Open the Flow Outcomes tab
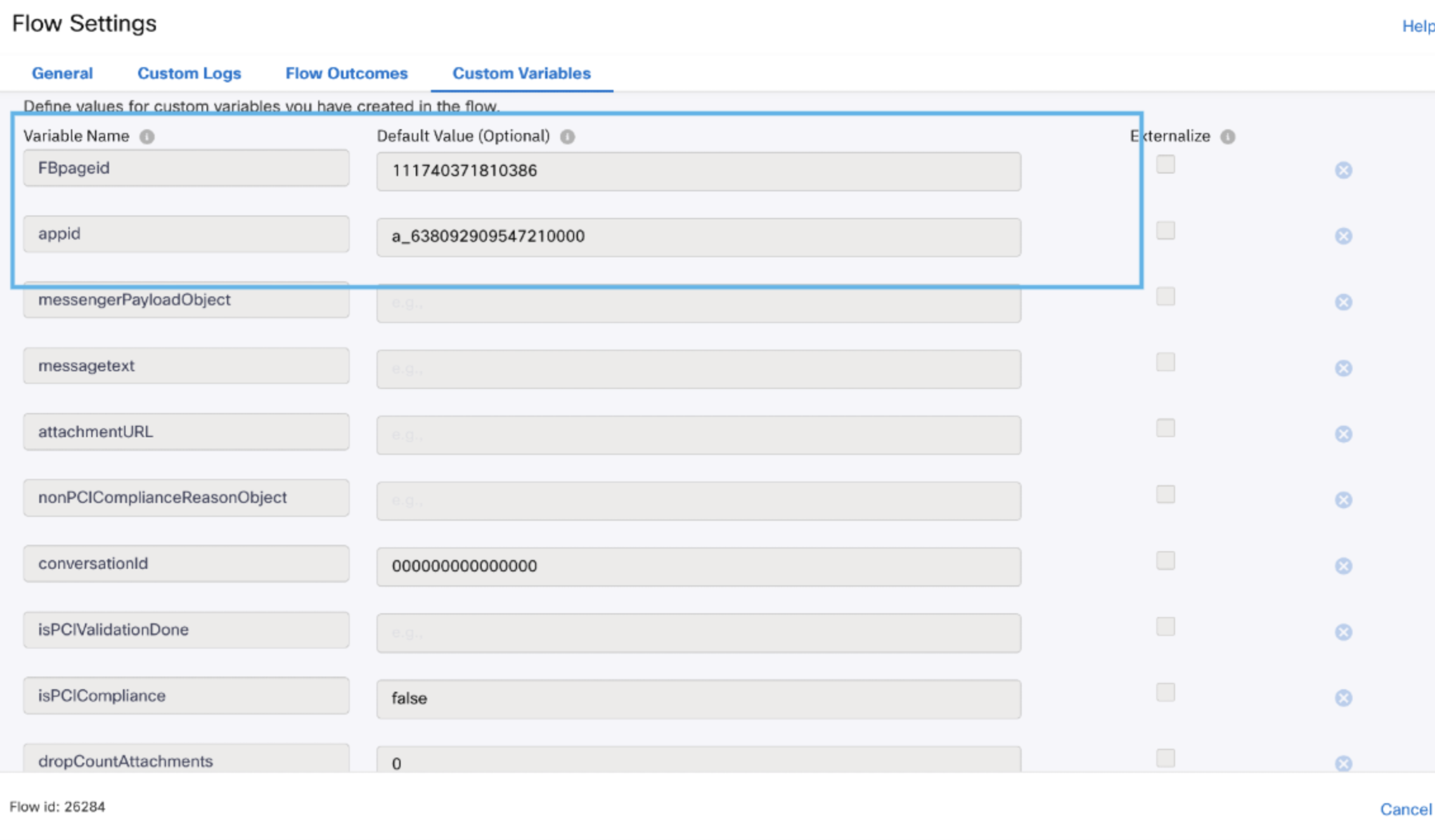Viewport: 1435px width, 840px height. (346, 73)
